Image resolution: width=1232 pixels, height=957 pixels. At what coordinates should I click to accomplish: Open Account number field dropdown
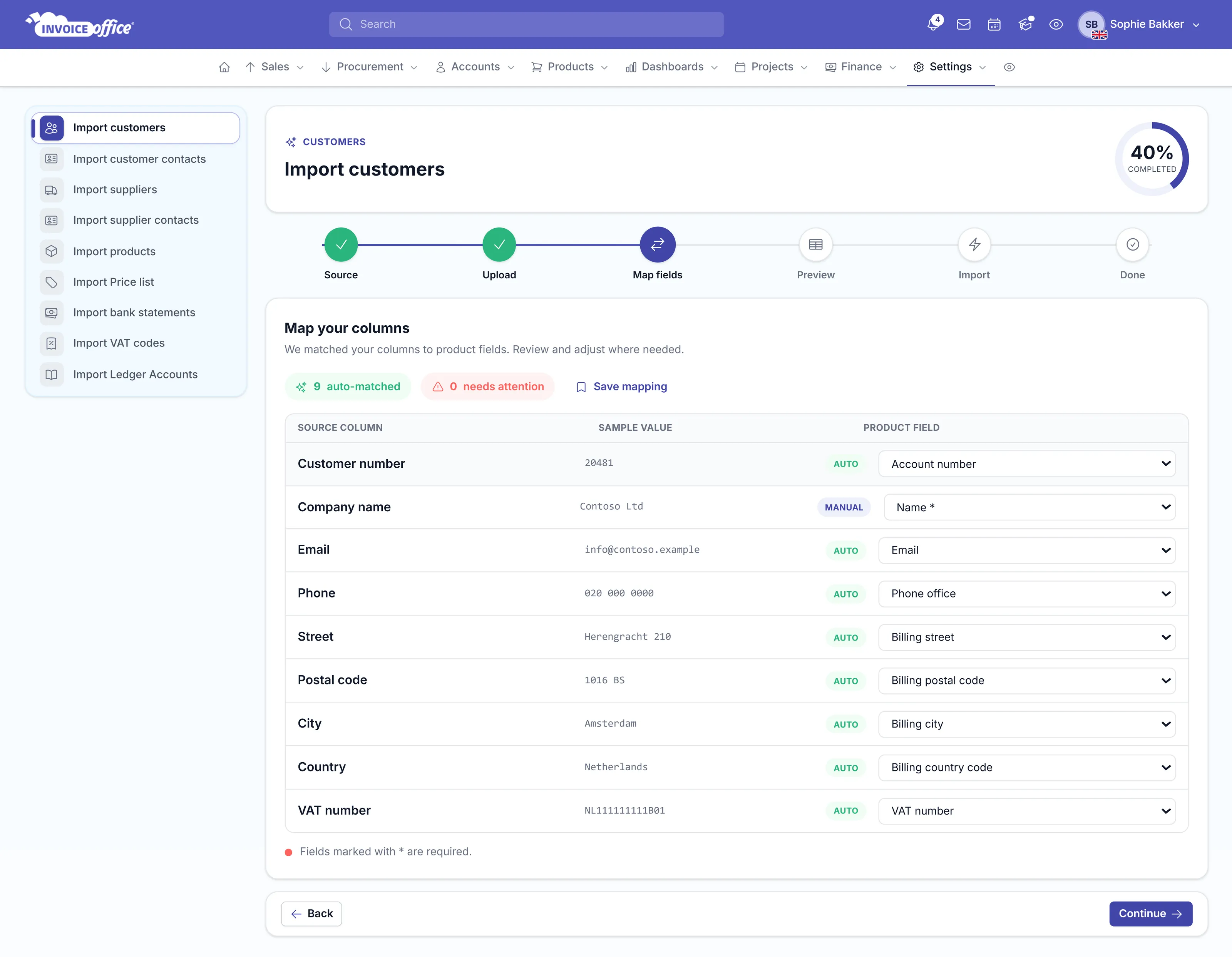(1027, 464)
